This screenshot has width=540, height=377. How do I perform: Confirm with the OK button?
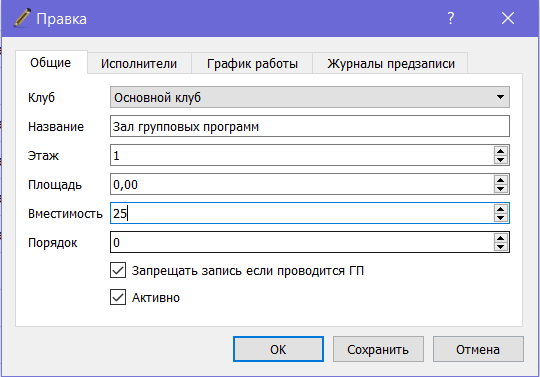coord(278,349)
